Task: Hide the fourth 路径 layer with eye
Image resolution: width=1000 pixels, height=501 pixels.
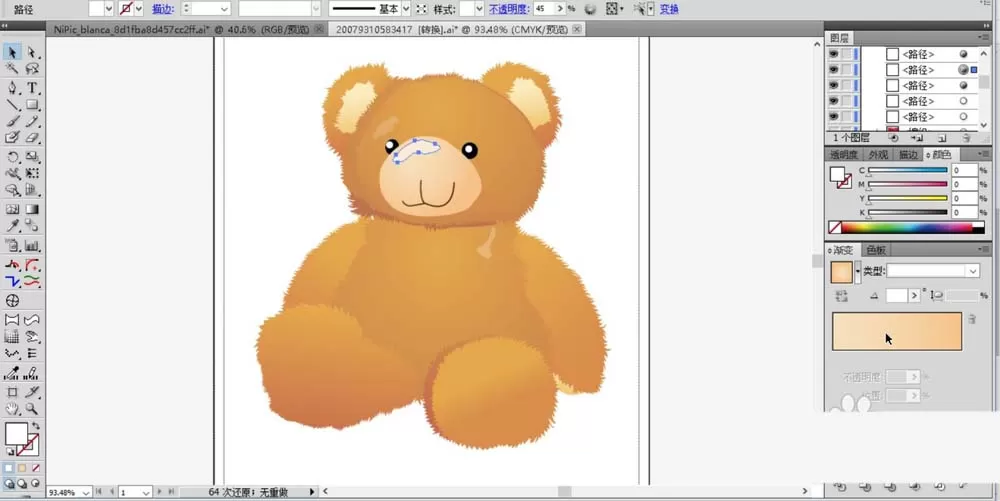Action: (x=834, y=101)
